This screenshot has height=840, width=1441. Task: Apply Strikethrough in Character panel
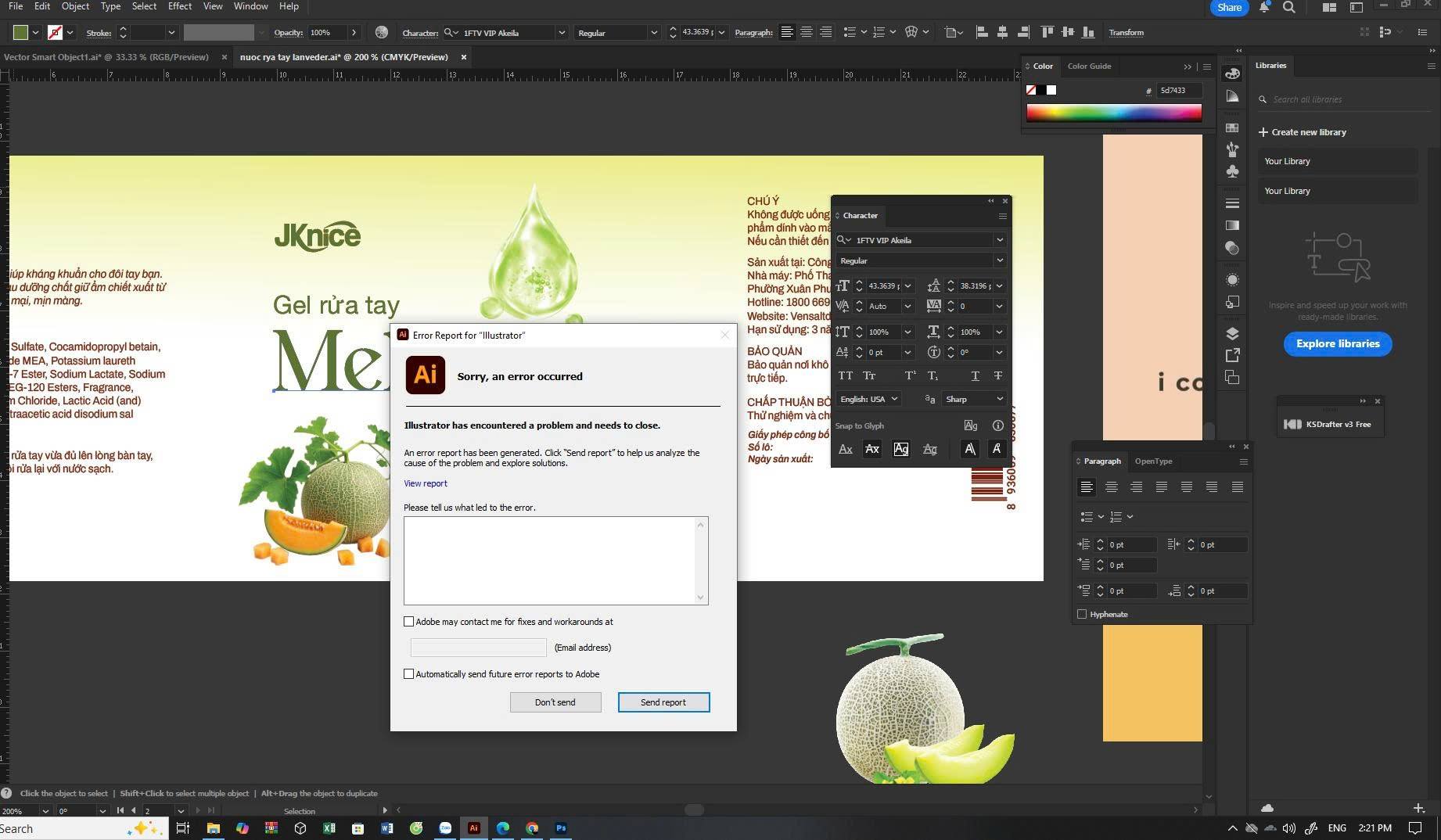tap(997, 375)
